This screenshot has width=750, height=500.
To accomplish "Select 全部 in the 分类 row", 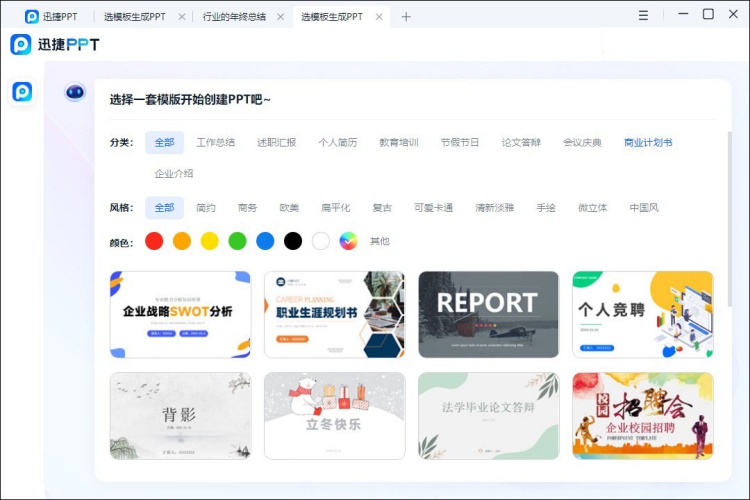I will (164, 143).
